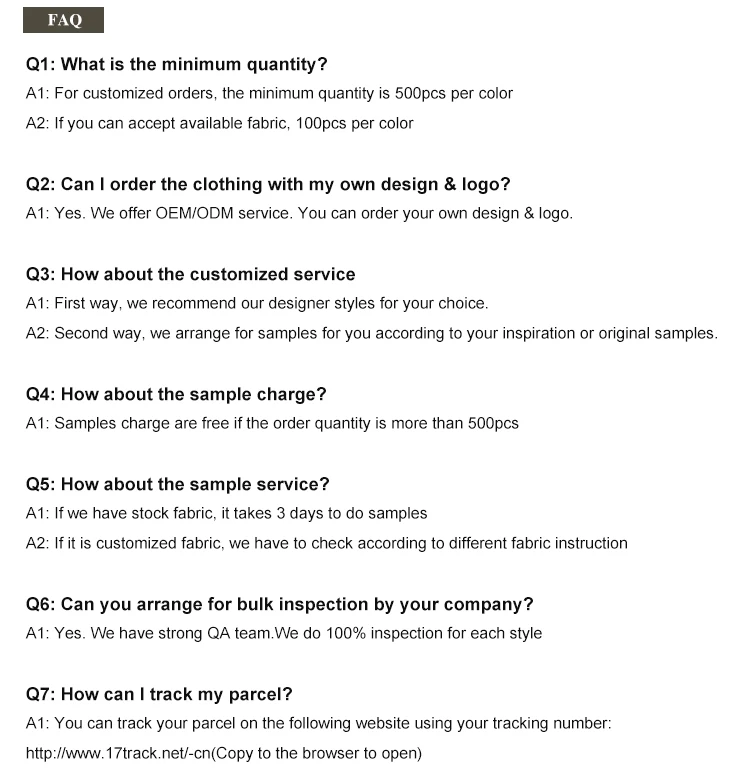Select the Q4 sample charge question
750x783 pixels.
coord(176,394)
